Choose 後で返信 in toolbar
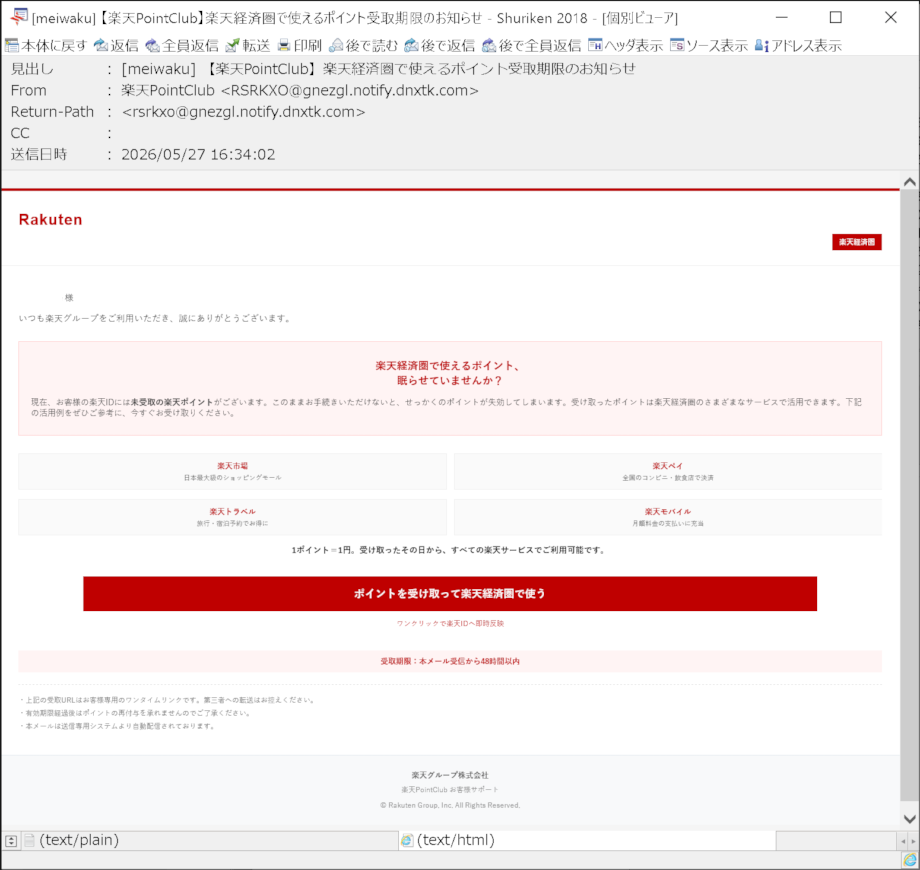Screen dimensions: 920x870 439,45
